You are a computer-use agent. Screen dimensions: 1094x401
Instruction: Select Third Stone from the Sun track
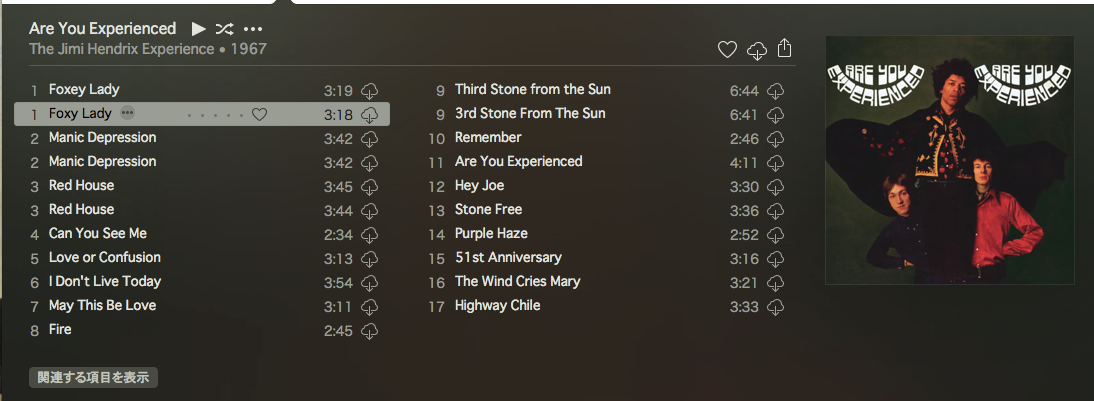coord(532,90)
